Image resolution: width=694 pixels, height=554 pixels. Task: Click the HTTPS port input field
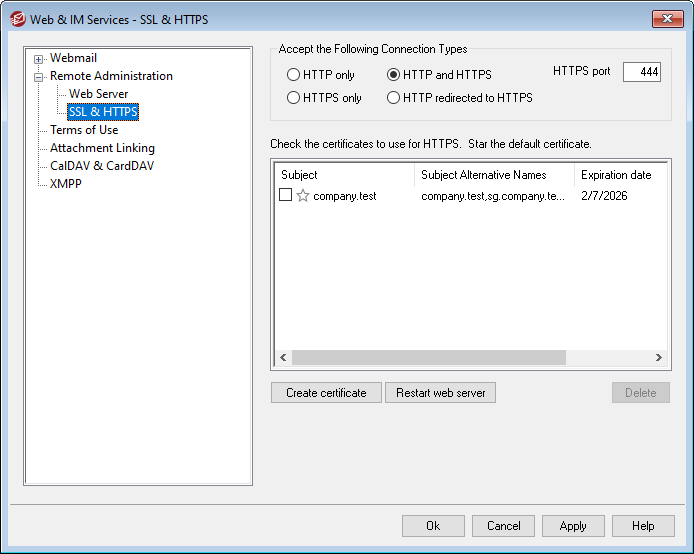[641, 72]
